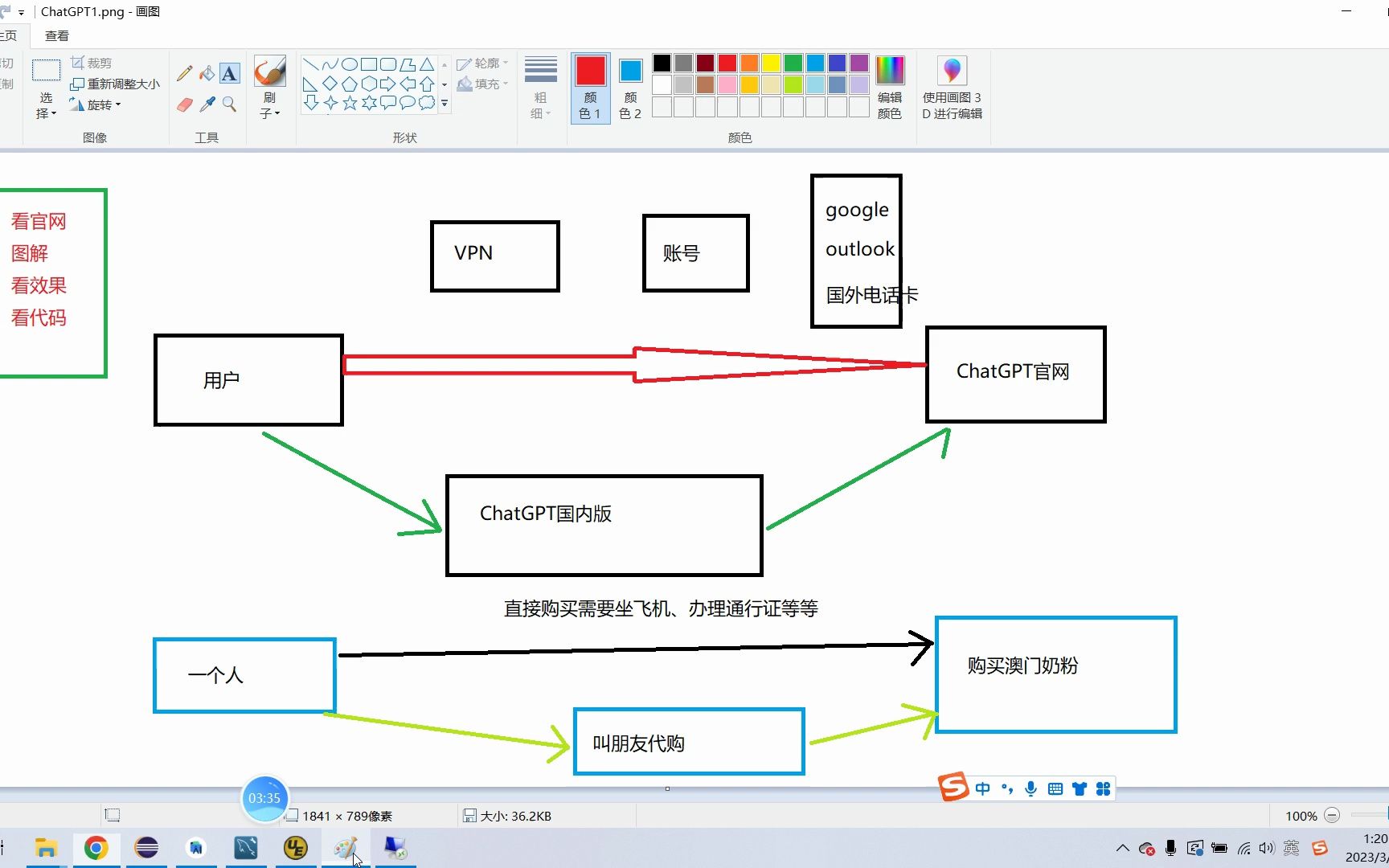
Task: Choose the Down arrow shape
Action: [x=310, y=102]
